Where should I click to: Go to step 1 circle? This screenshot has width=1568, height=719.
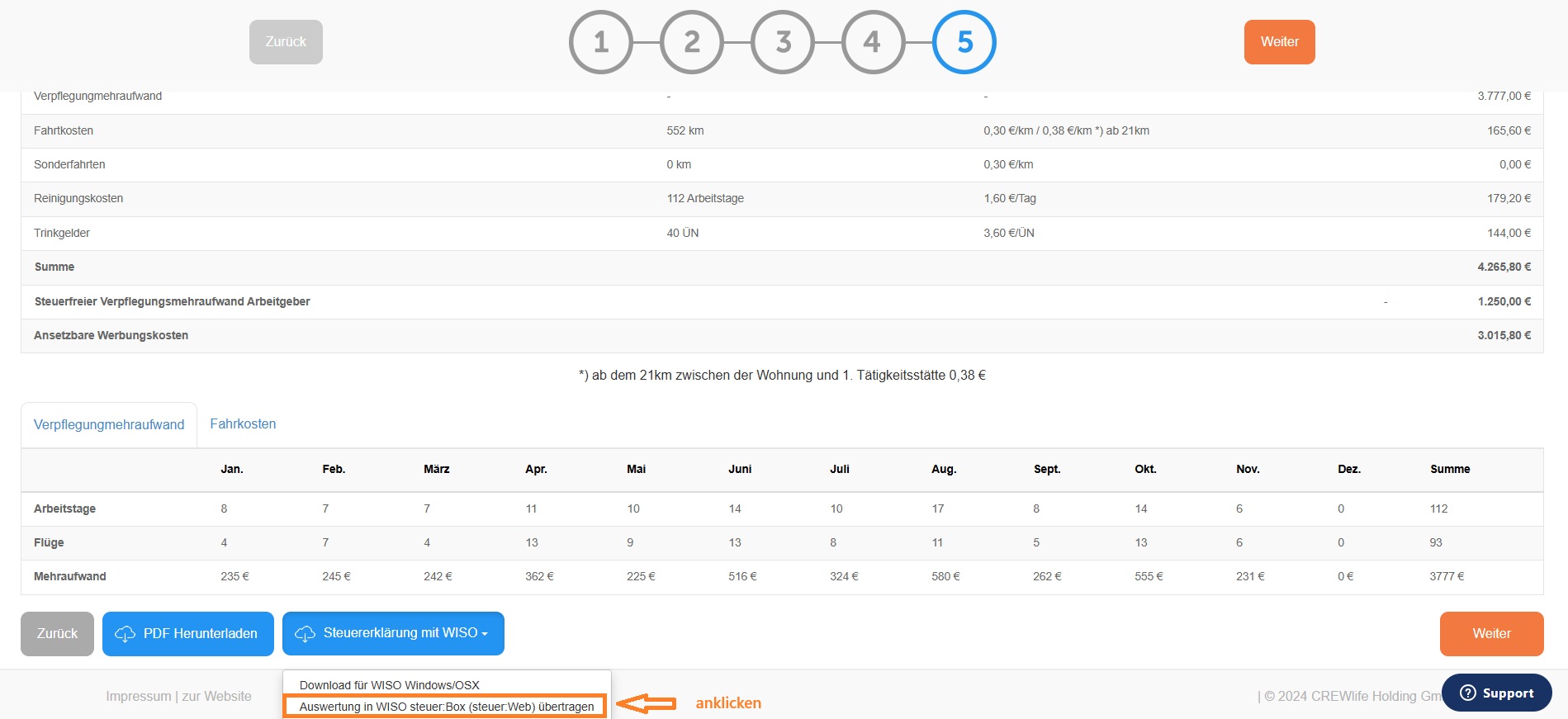tap(601, 42)
